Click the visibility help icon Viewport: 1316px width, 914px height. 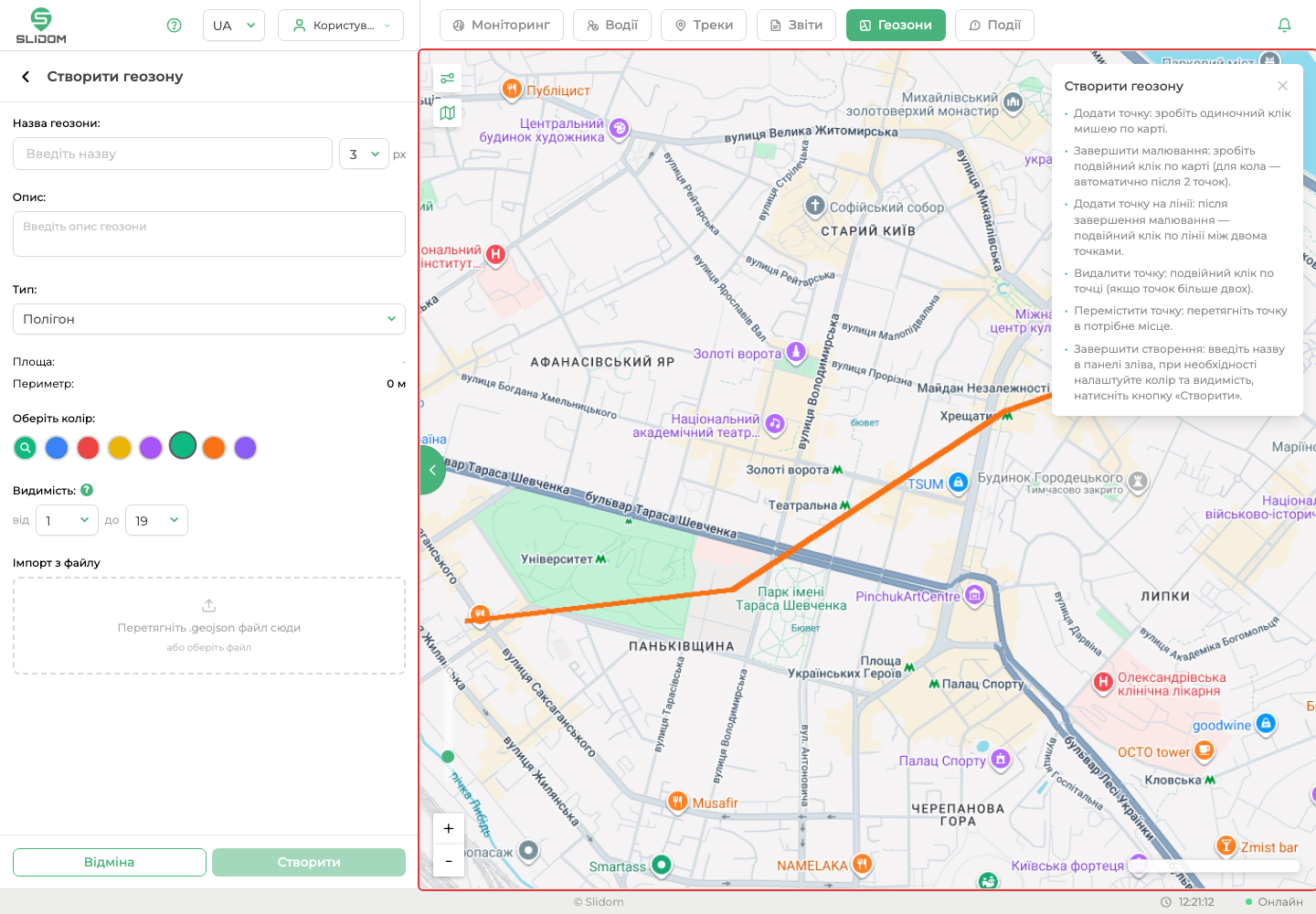pos(87,490)
